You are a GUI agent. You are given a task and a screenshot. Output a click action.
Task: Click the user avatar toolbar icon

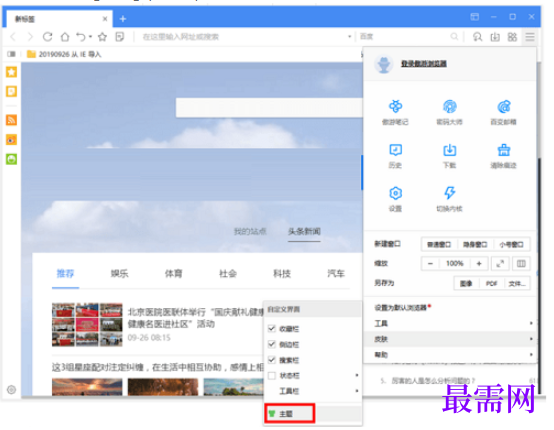point(477,37)
